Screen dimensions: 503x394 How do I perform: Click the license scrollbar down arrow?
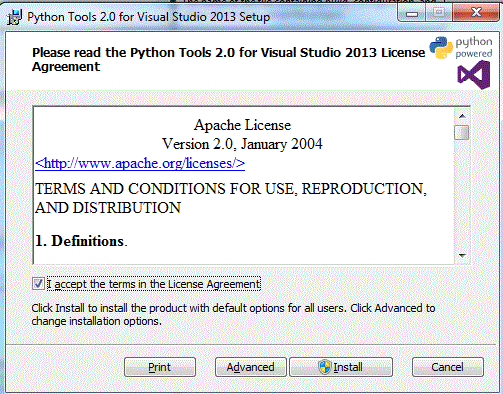(462, 256)
